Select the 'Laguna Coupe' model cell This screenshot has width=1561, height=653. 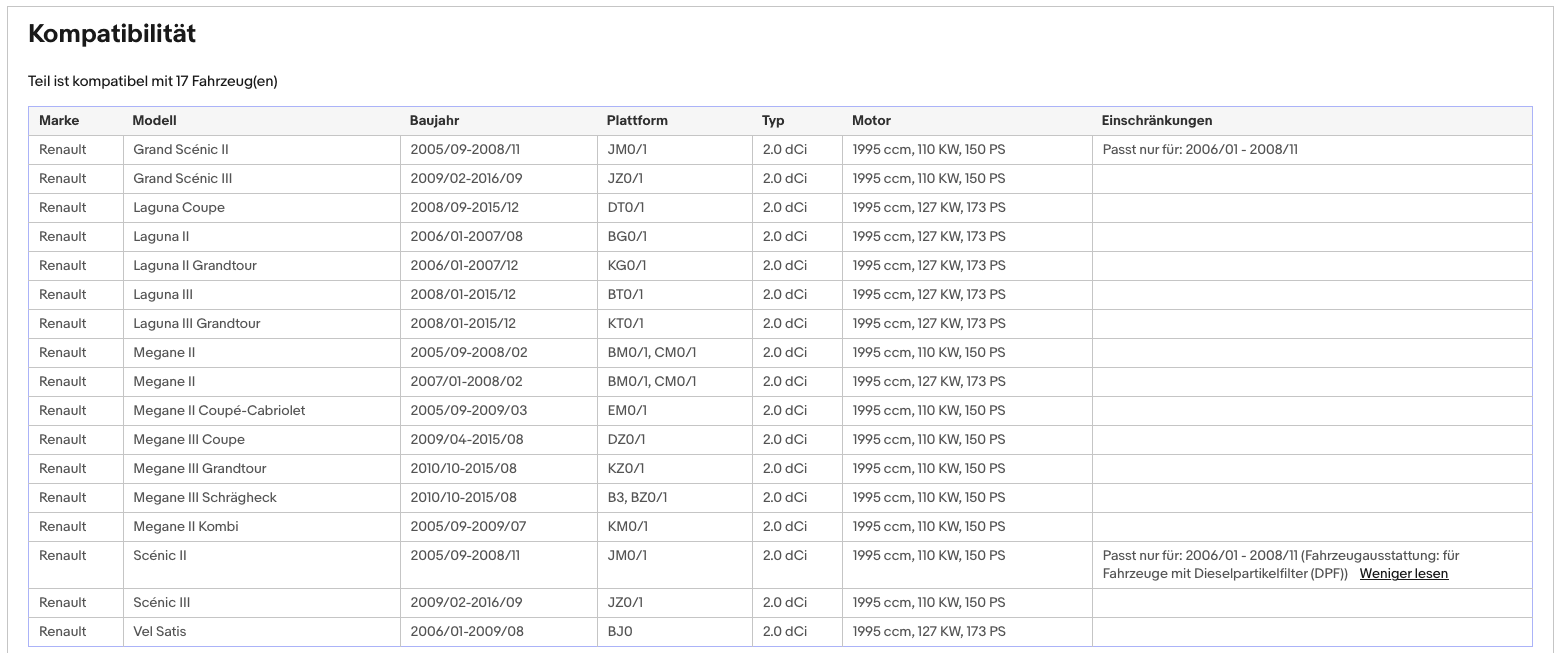point(262,207)
